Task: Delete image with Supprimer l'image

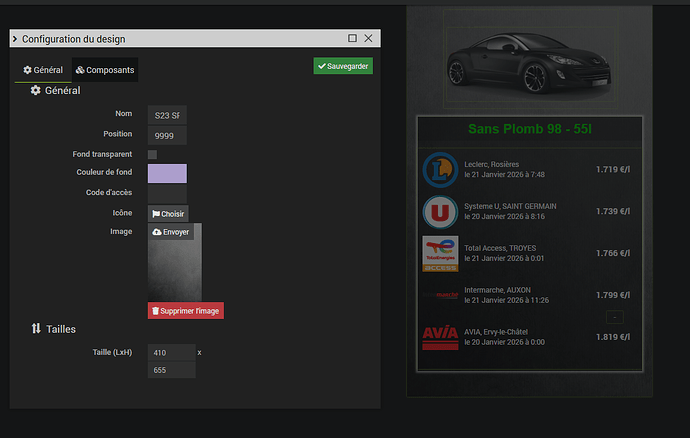Action: [x=186, y=311]
